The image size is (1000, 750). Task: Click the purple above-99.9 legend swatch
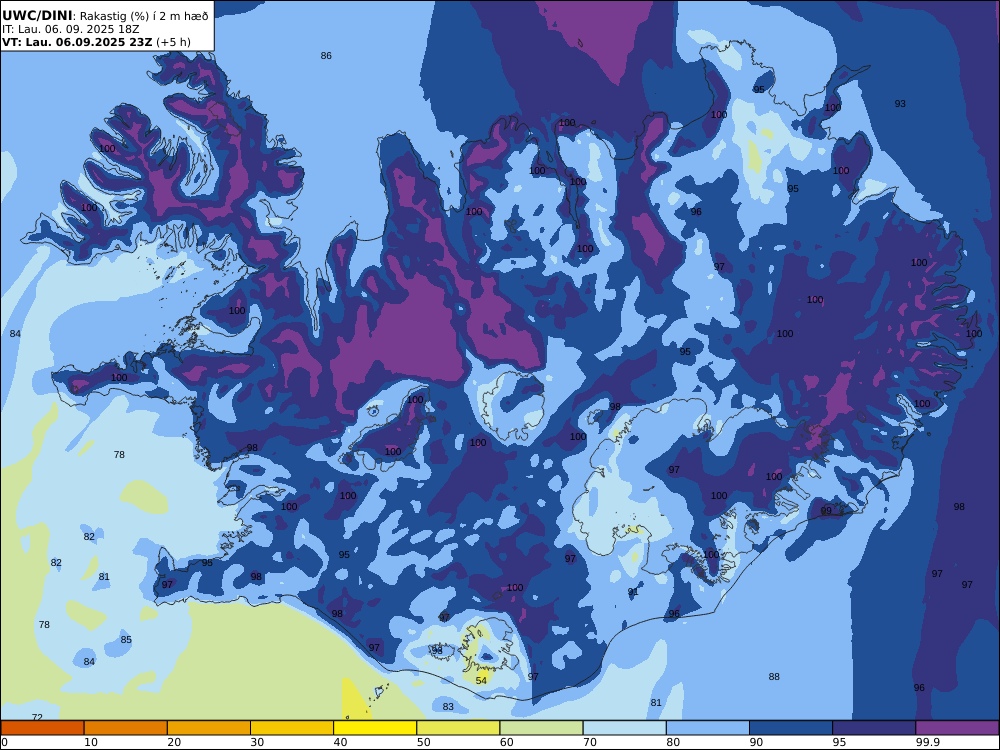click(x=957, y=728)
